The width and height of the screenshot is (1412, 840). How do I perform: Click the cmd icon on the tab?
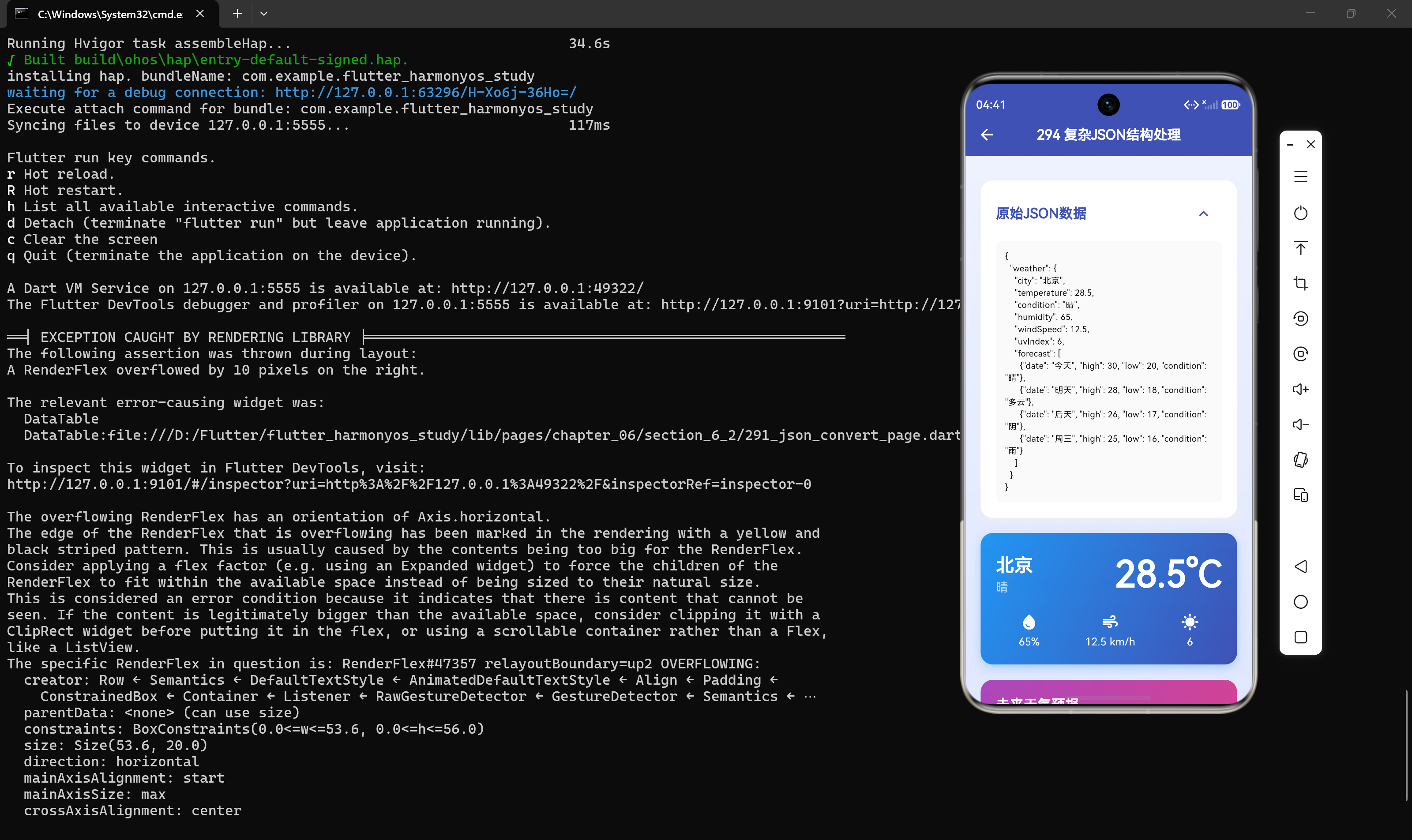coord(22,14)
